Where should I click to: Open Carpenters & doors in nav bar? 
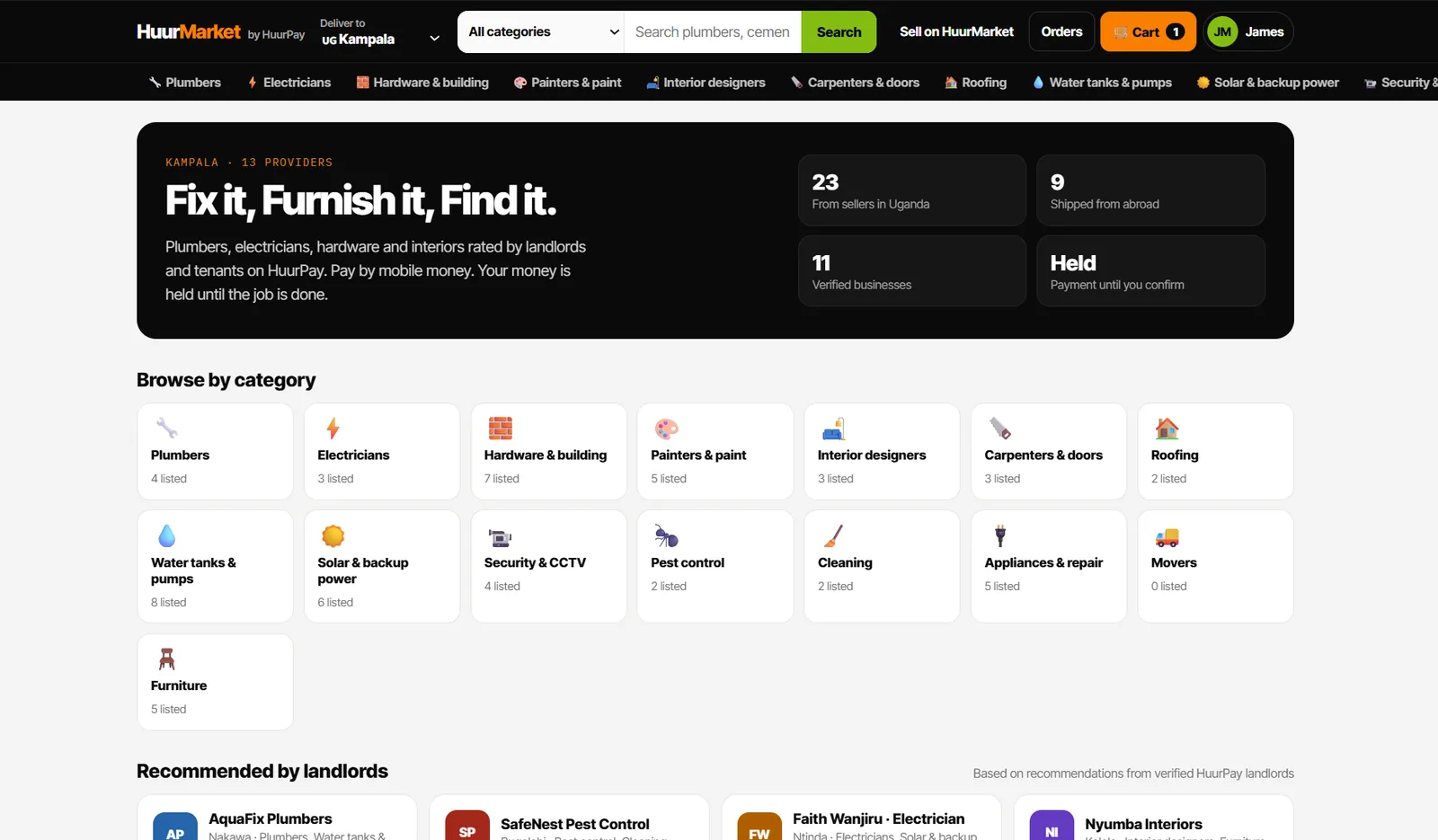(855, 83)
